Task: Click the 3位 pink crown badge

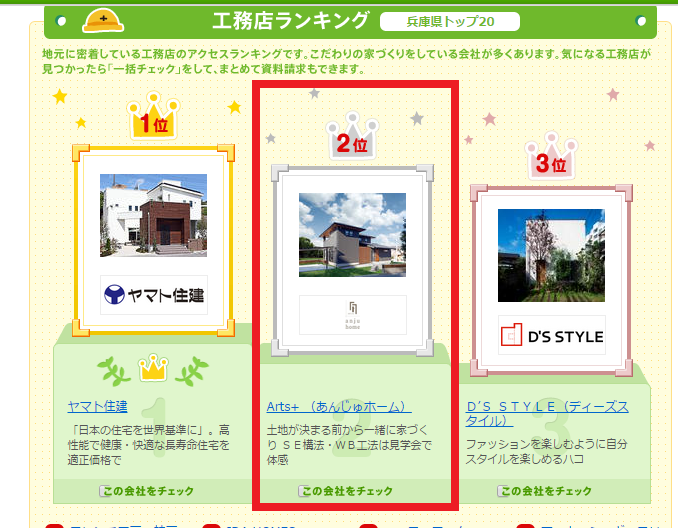Action: point(551,156)
